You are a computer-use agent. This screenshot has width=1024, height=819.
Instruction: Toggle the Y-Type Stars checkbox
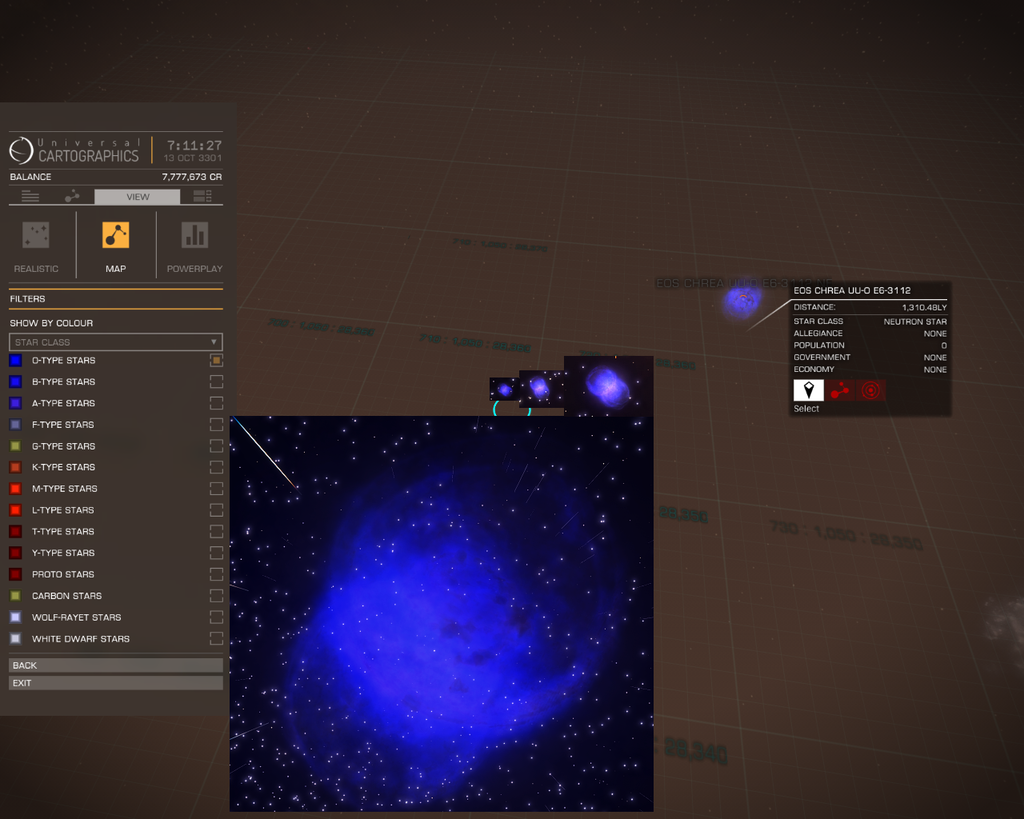(216, 553)
